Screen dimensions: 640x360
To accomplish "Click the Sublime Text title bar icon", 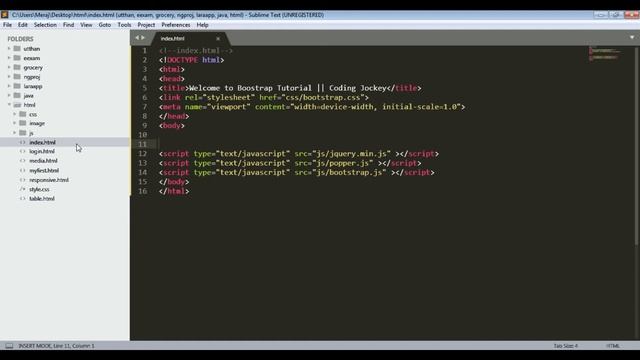I will coord(5,15).
